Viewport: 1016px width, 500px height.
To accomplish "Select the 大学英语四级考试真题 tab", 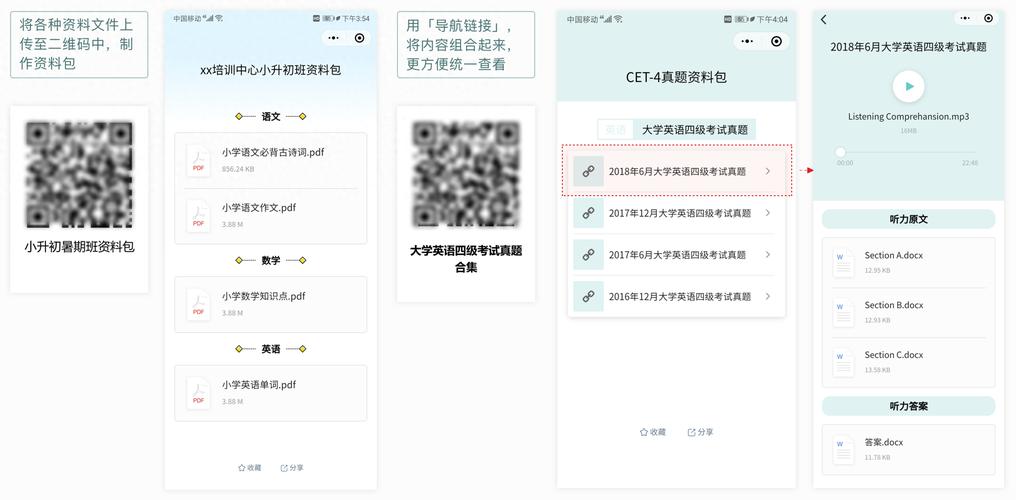I will (x=695, y=130).
